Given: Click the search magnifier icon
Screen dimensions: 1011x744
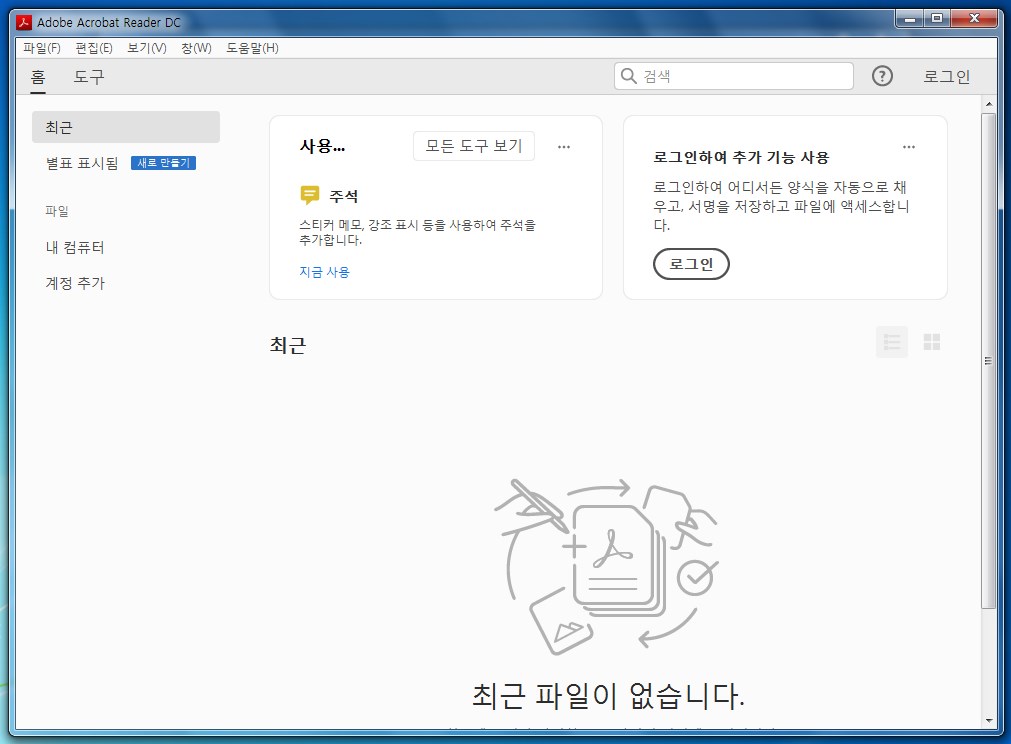Looking at the screenshot, I should (x=628, y=76).
